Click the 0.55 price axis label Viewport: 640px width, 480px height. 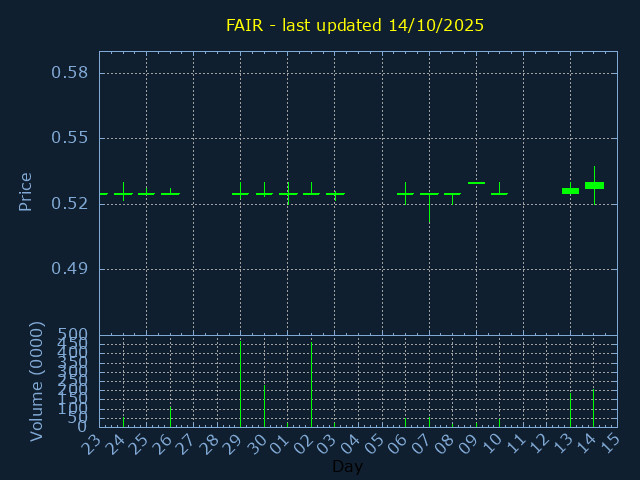pyautogui.click(x=70, y=138)
